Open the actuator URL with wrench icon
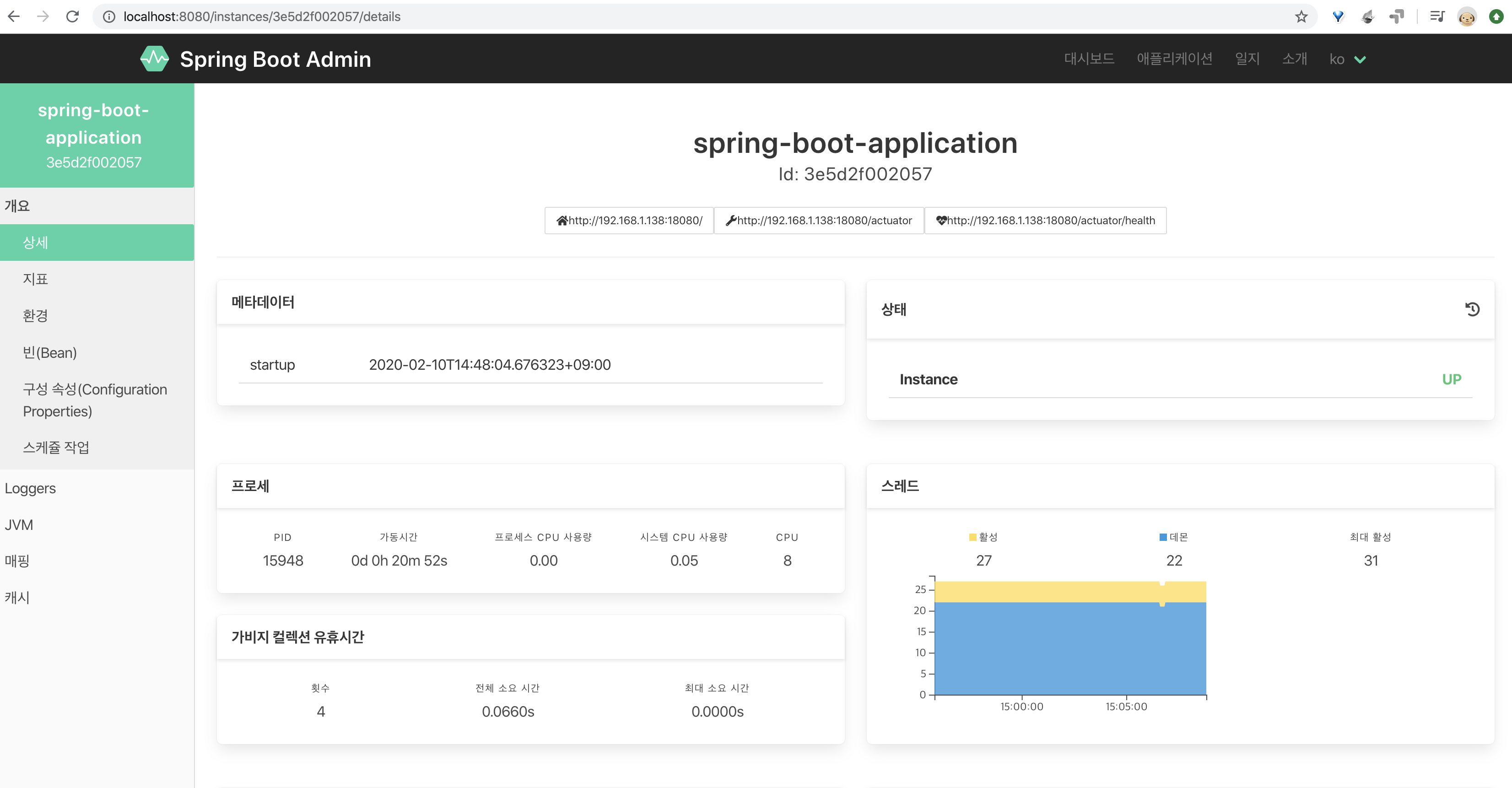This screenshot has width=1512, height=788. (x=818, y=221)
